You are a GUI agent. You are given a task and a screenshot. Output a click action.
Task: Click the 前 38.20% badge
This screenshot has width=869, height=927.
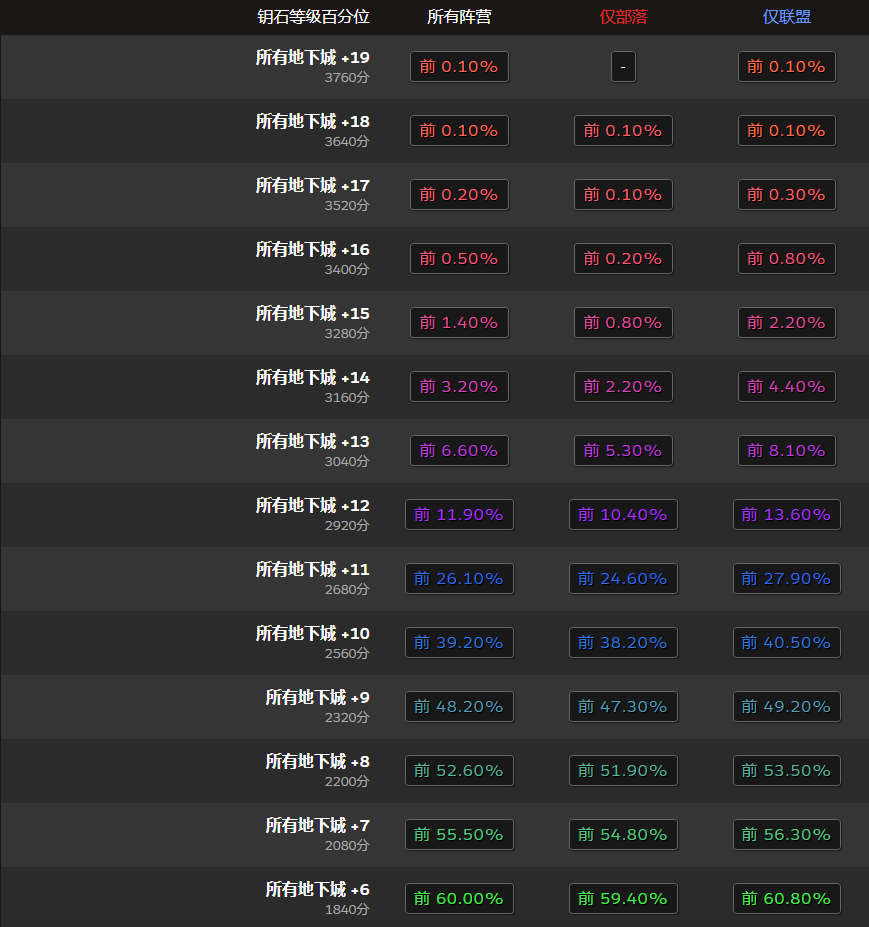tap(623, 643)
